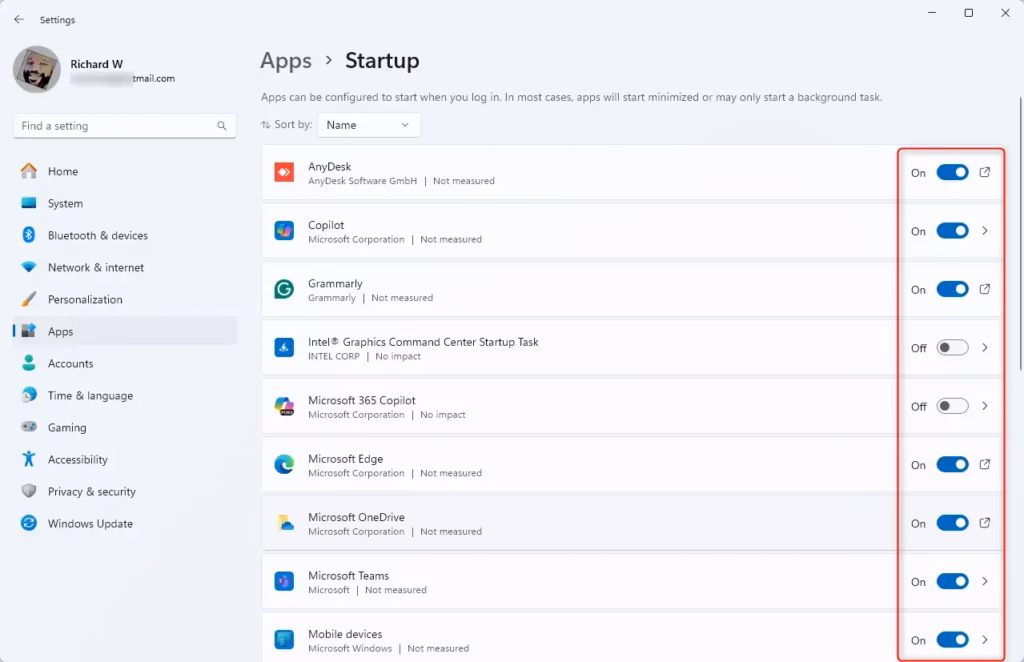Expand Intel Graphics Command Center row chevron

point(985,347)
